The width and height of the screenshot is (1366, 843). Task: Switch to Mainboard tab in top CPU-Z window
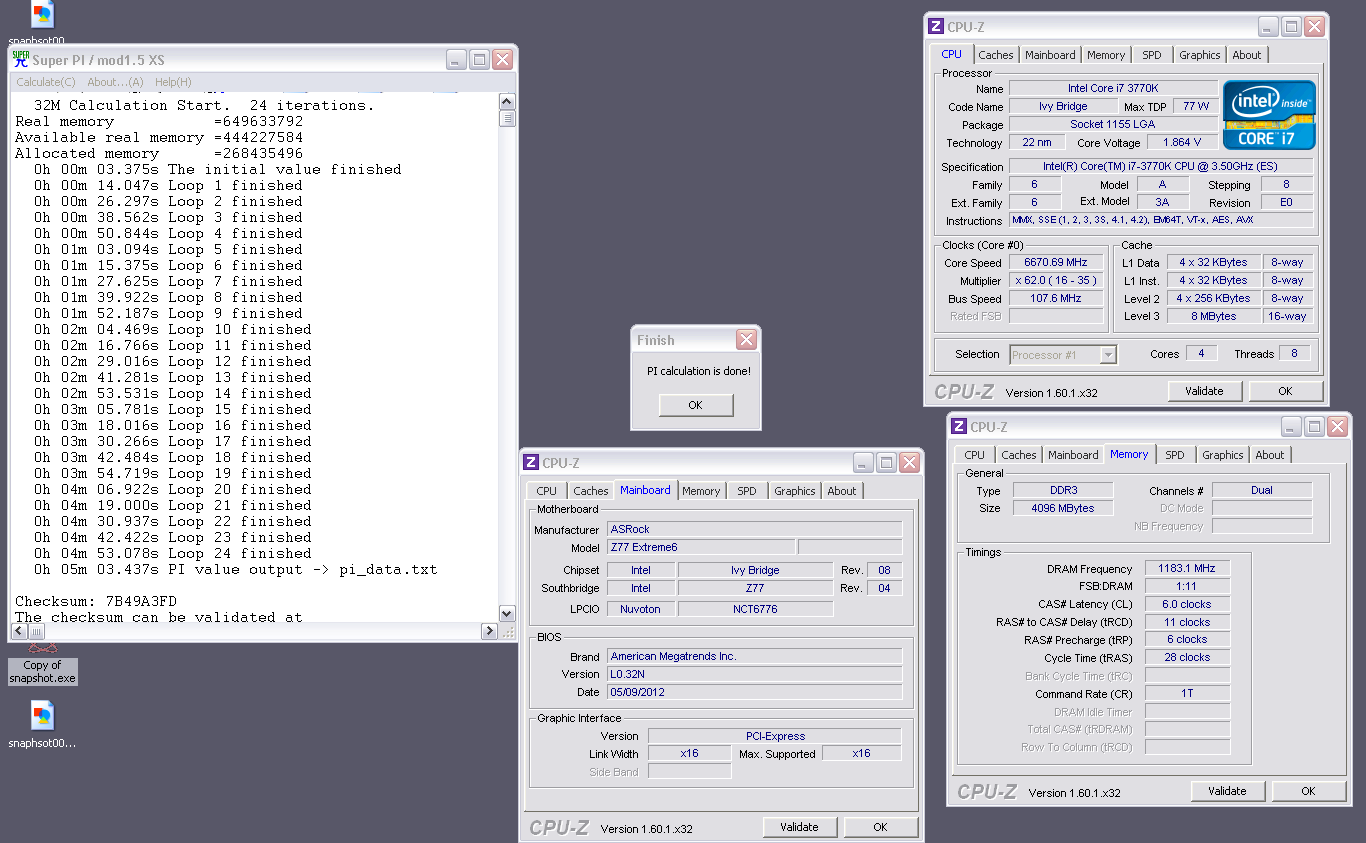(1050, 55)
